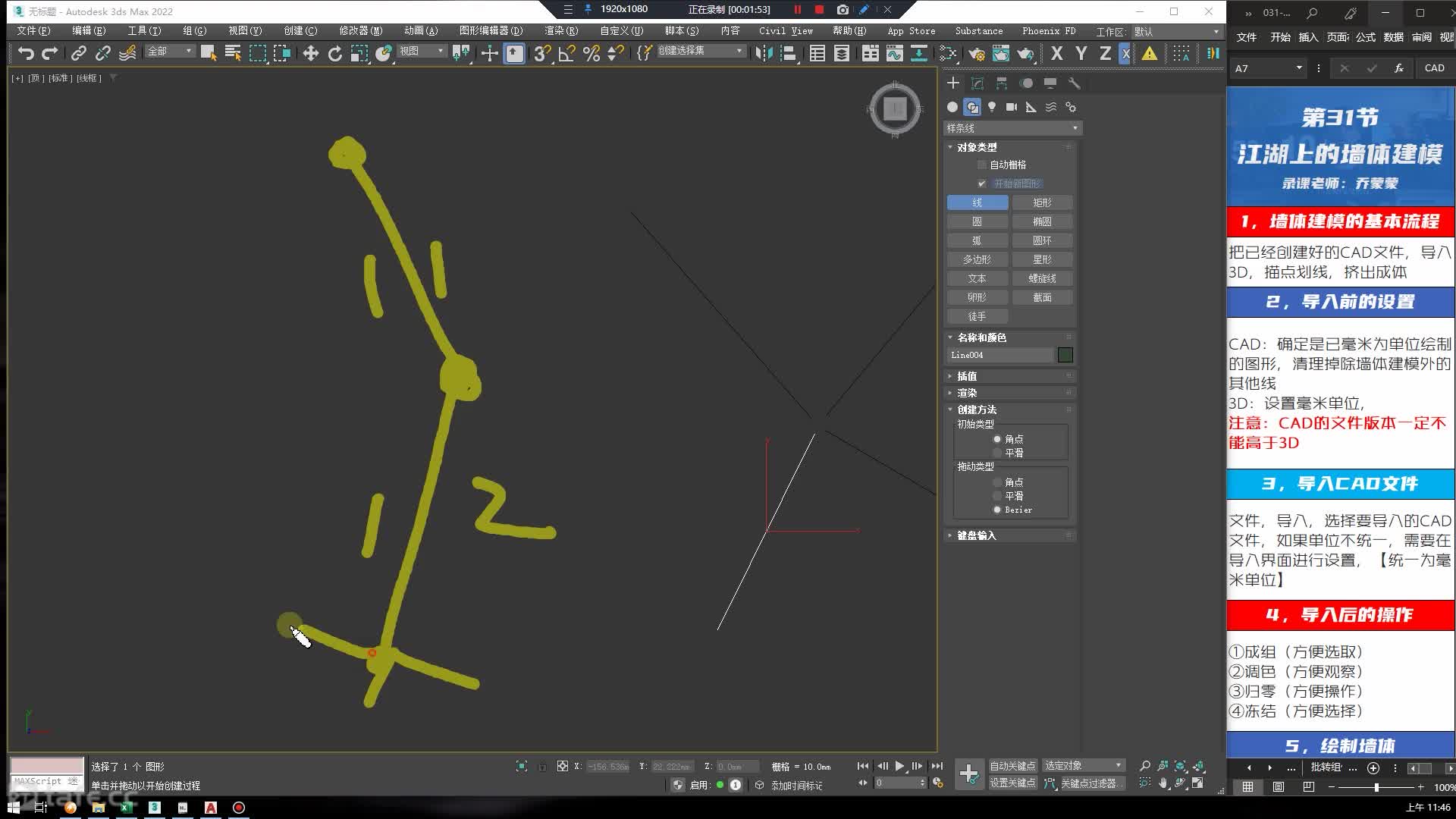
Task: Click the recording stop red square
Action: (x=819, y=10)
